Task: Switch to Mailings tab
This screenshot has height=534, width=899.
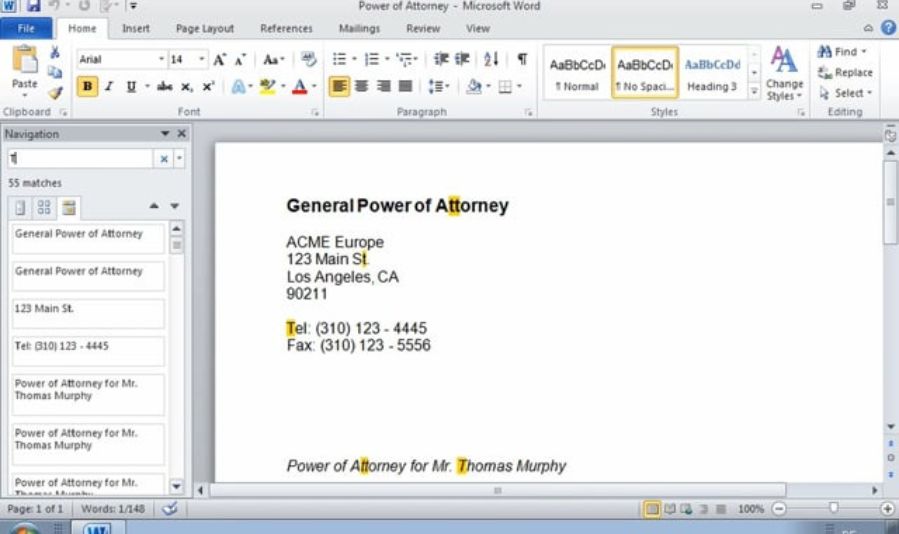Action: click(x=359, y=28)
